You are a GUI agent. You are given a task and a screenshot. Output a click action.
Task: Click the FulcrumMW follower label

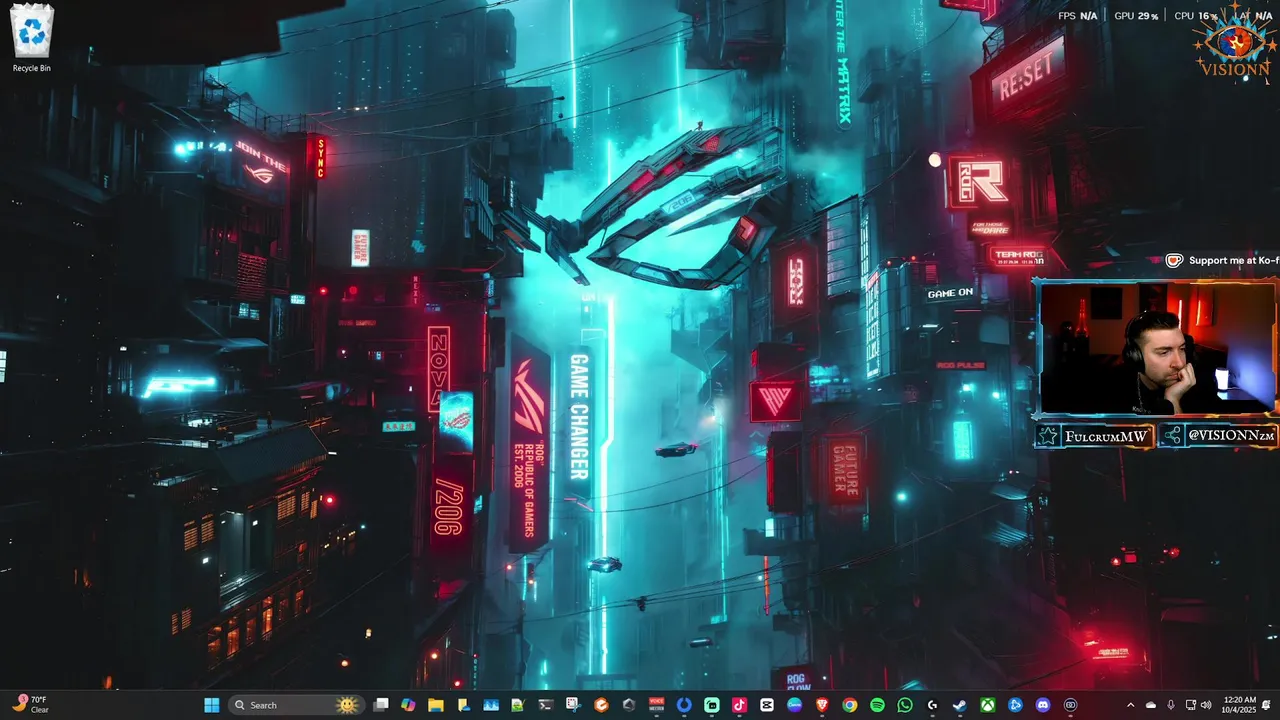[1094, 436]
